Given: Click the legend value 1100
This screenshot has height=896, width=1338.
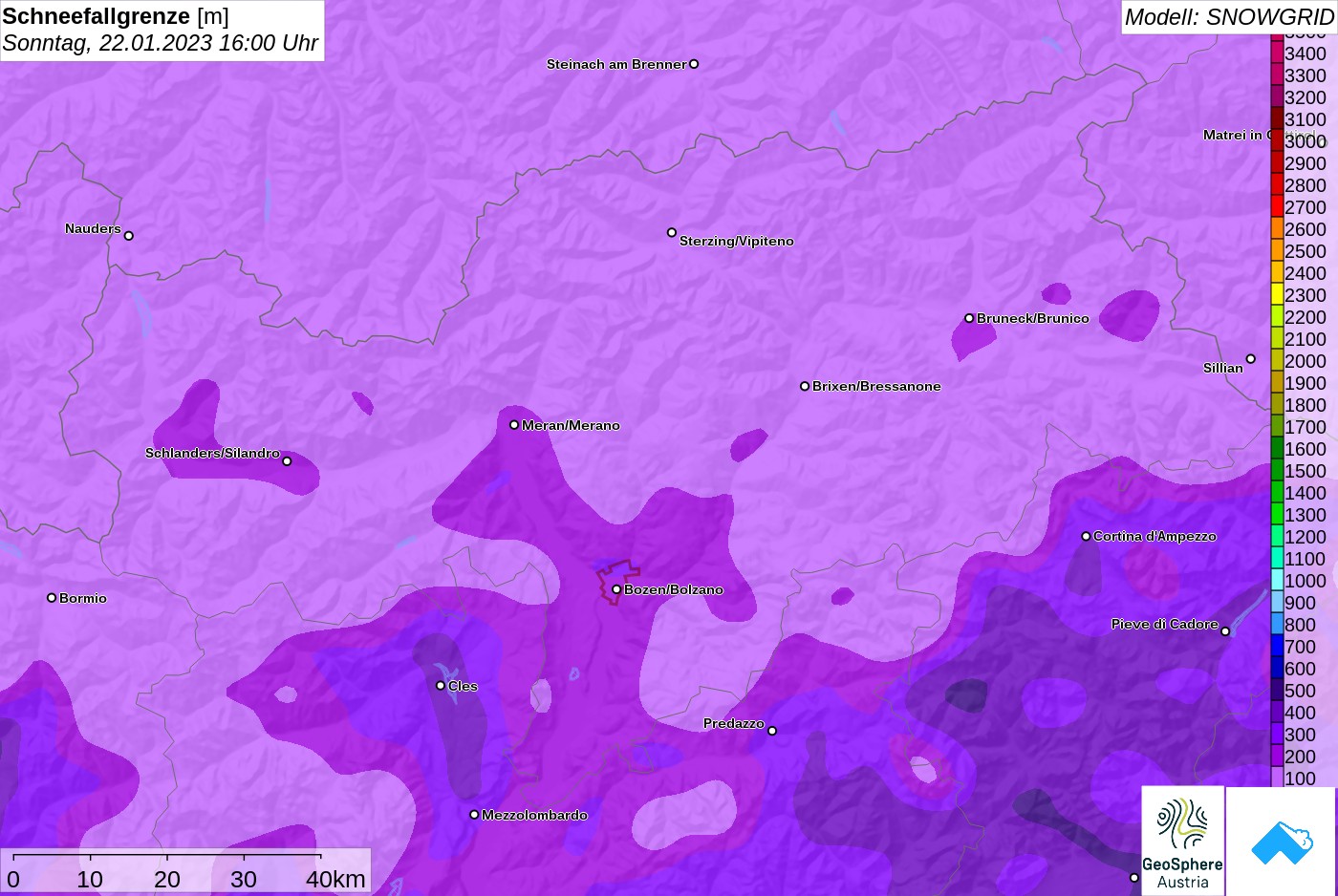Looking at the screenshot, I should click(x=1306, y=559).
